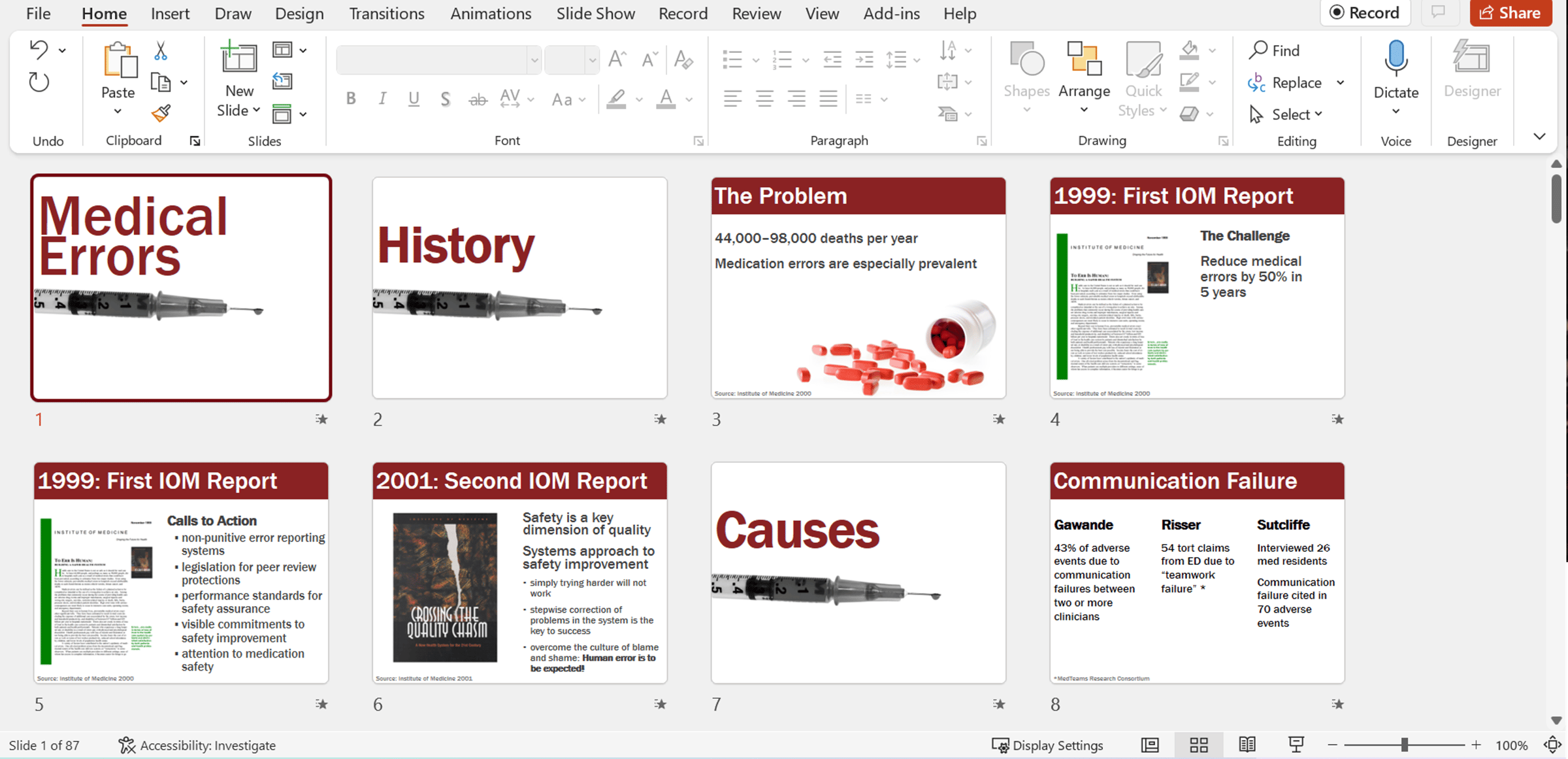The image size is (1568, 759).
Task: Click the Cut scissors icon
Action: (161, 51)
